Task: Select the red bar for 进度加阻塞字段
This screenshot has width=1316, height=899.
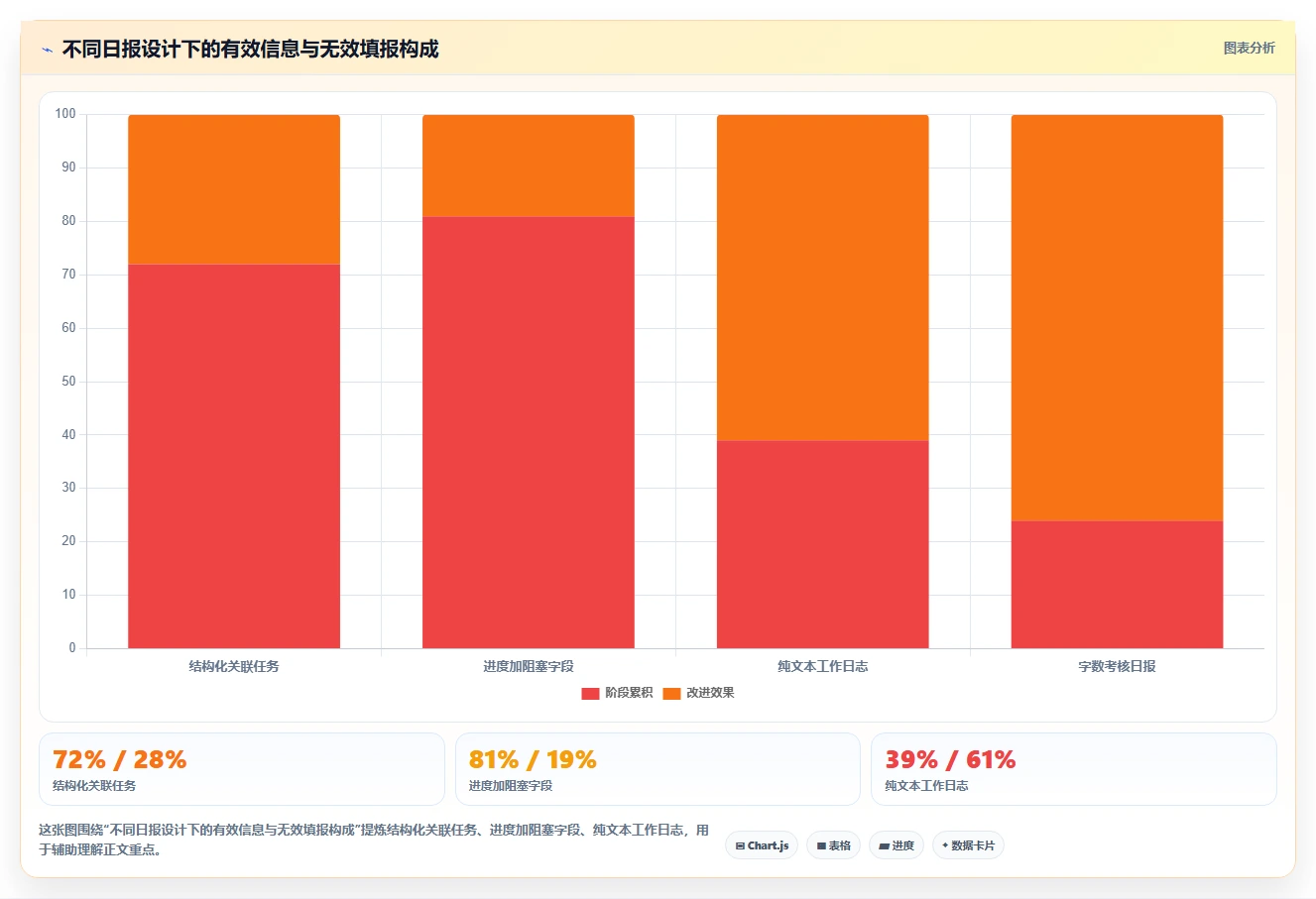Action: (529, 432)
